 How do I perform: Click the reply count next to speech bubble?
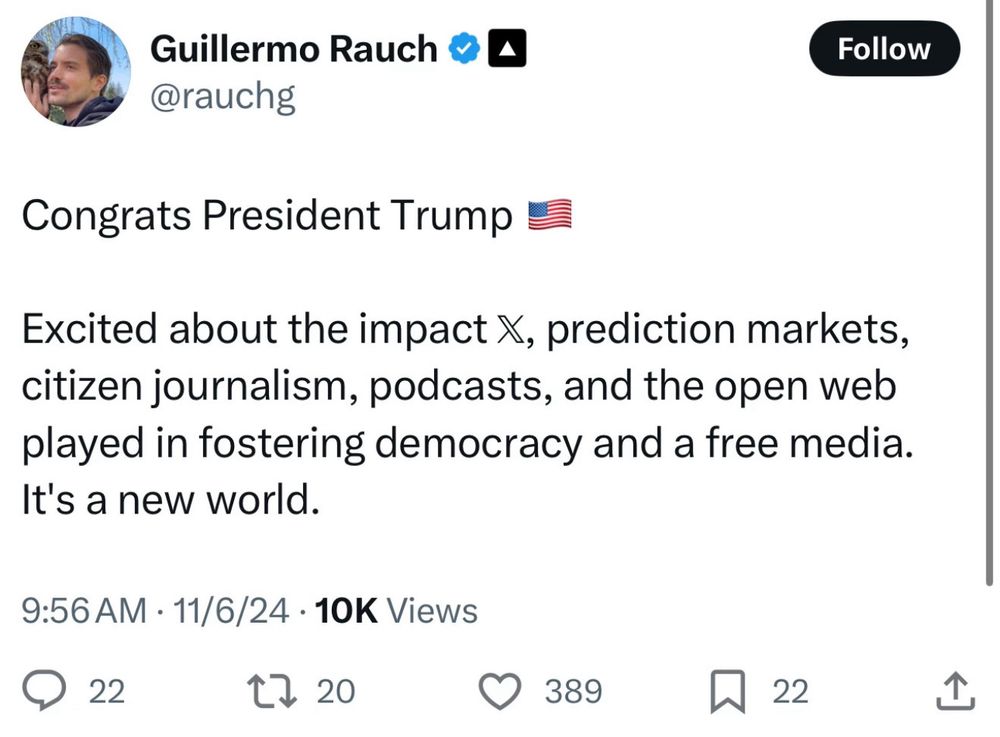[108, 691]
